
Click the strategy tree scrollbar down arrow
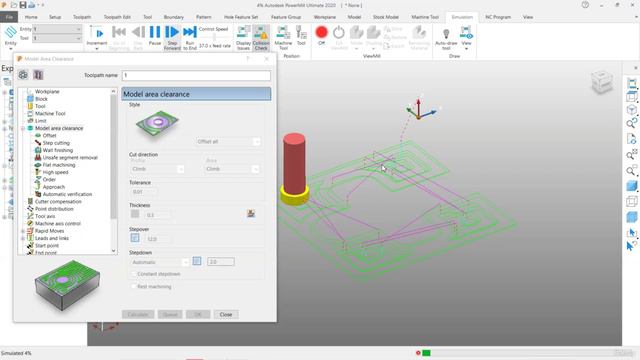point(113,251)
